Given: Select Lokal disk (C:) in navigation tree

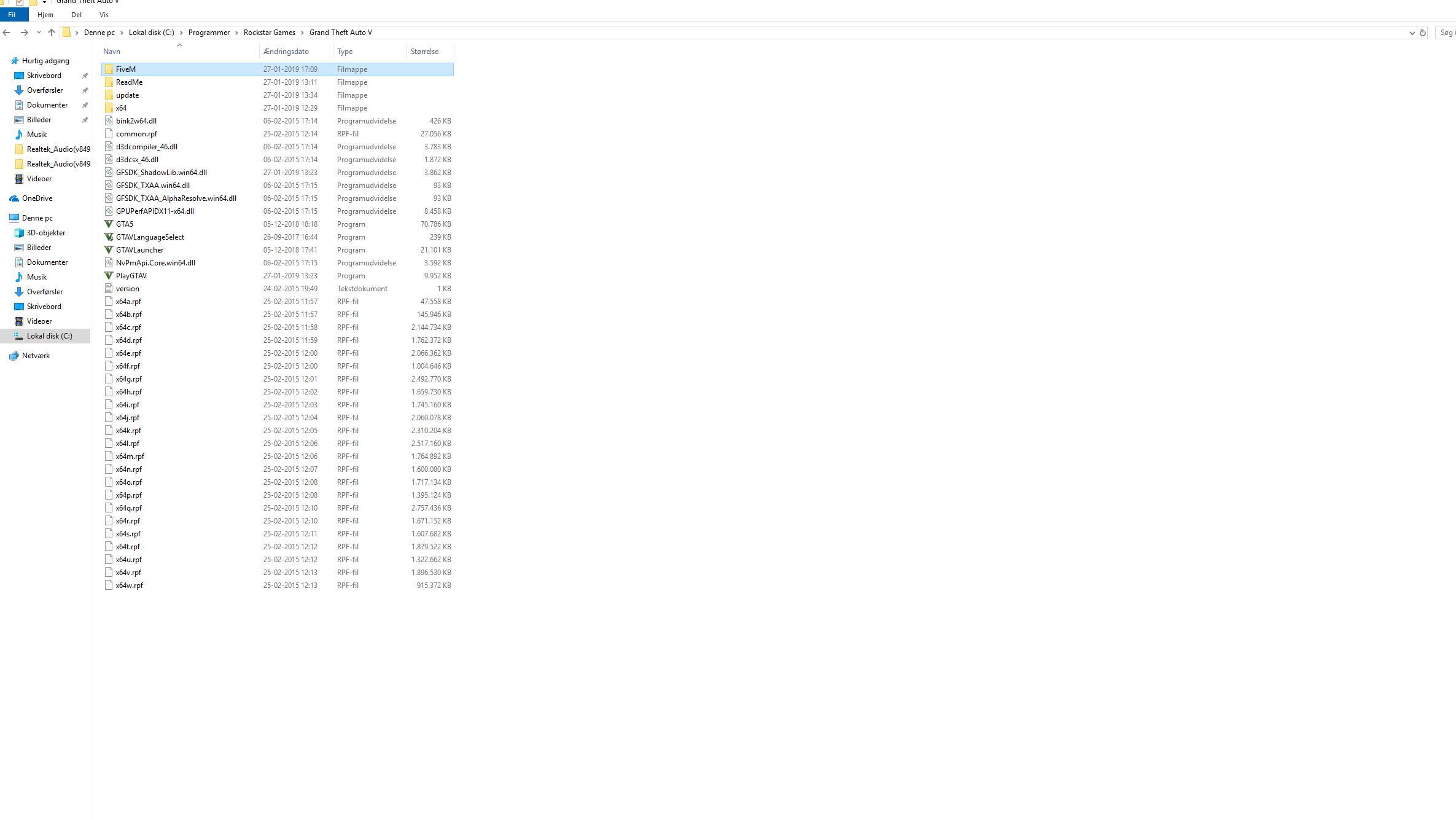Looking at the screenshot, I should (49, 336).
